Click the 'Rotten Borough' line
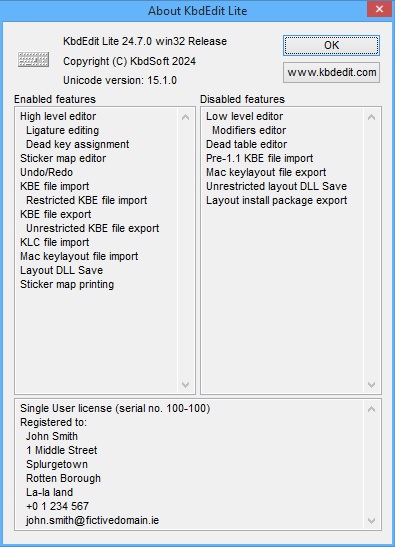This screenshot has height=547, width=395. (x=63, y=478)
